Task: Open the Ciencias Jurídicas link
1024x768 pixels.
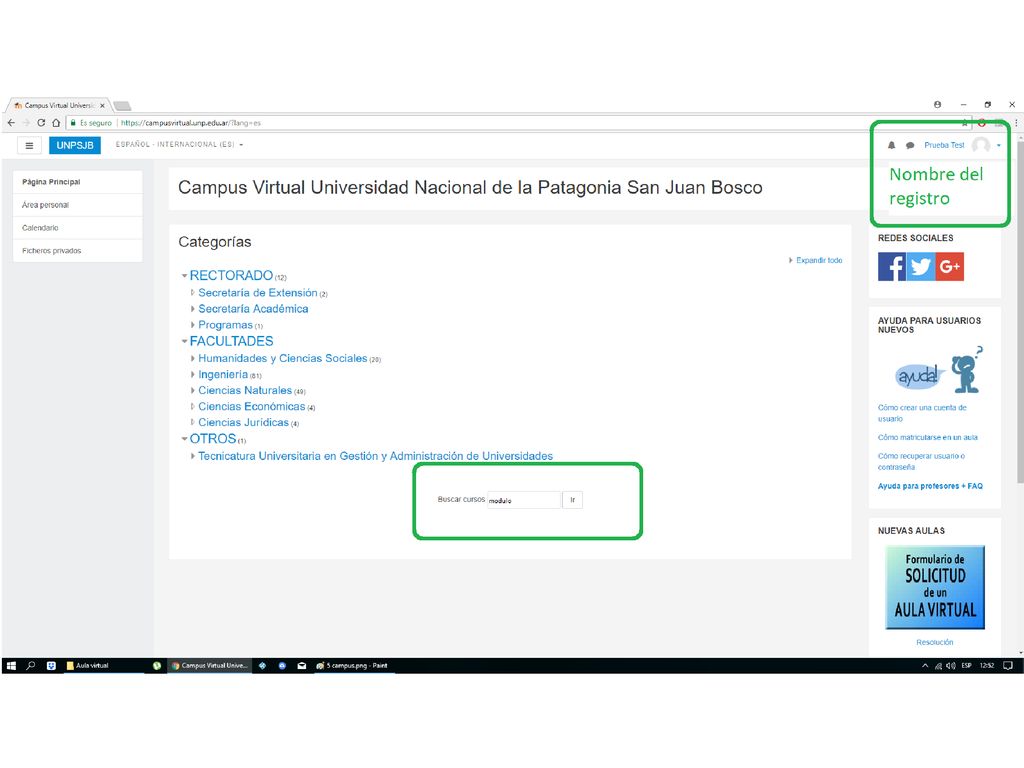Action: click(x=243, y=423)
